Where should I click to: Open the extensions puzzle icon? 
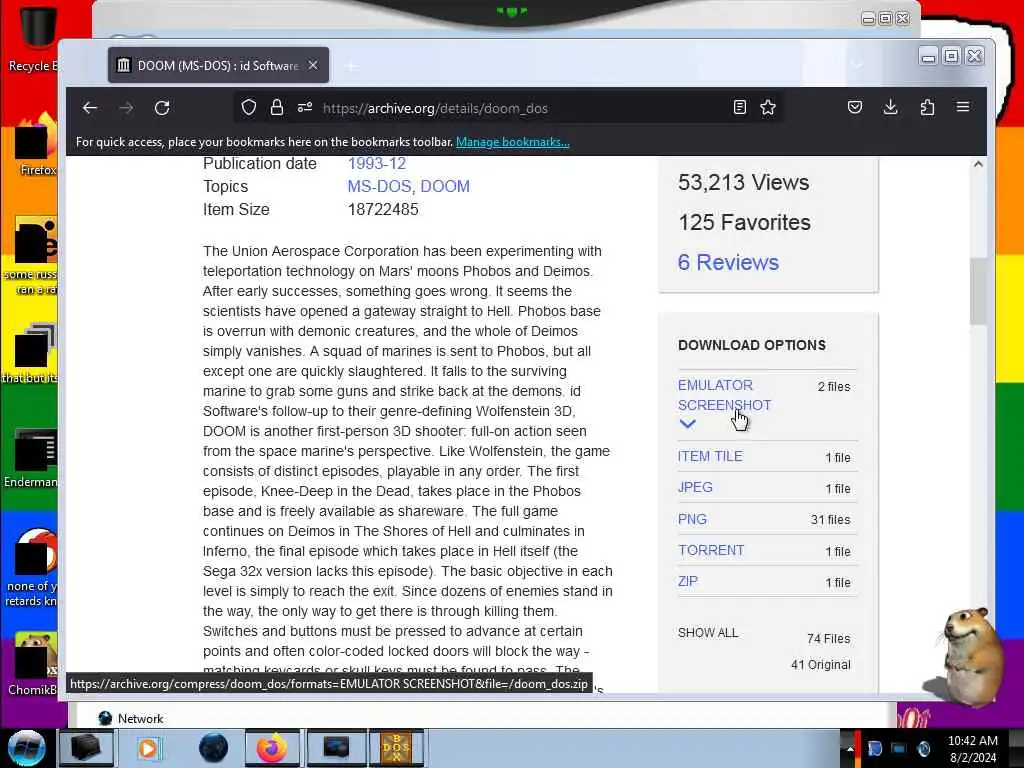point(927,107)
